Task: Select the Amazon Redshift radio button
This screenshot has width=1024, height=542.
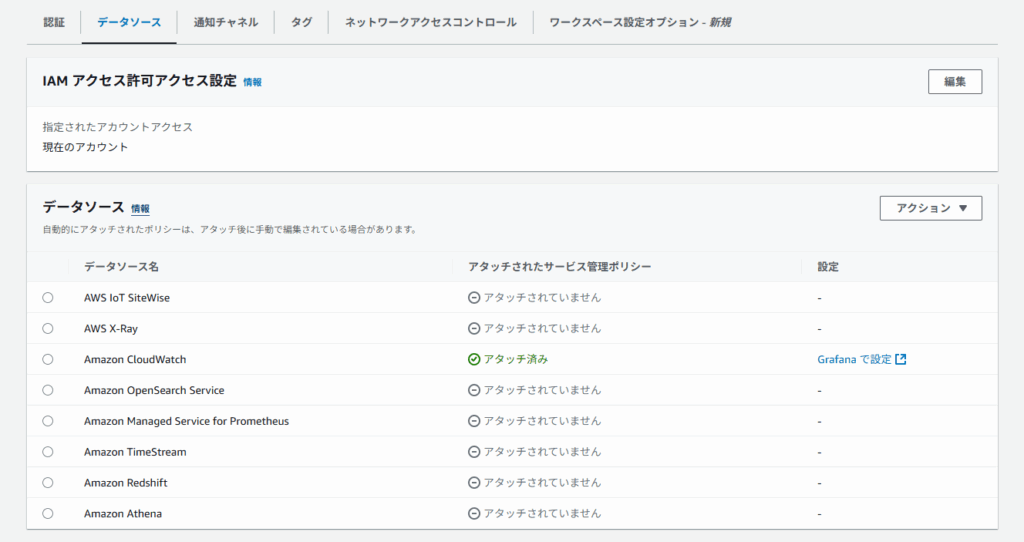Action: coord(48,483)
